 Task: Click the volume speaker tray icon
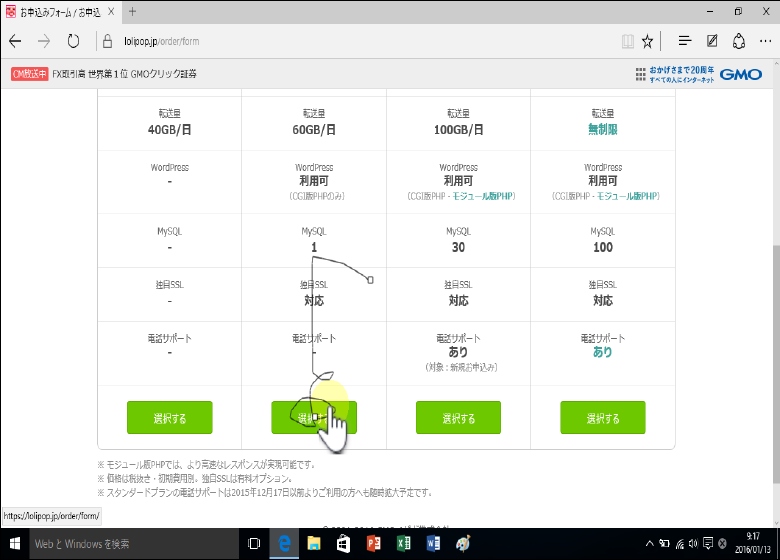click(x=693, y=544)
